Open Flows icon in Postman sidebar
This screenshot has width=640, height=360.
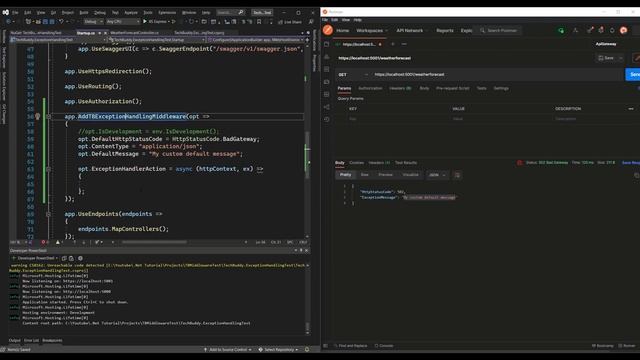pos(327,107)
